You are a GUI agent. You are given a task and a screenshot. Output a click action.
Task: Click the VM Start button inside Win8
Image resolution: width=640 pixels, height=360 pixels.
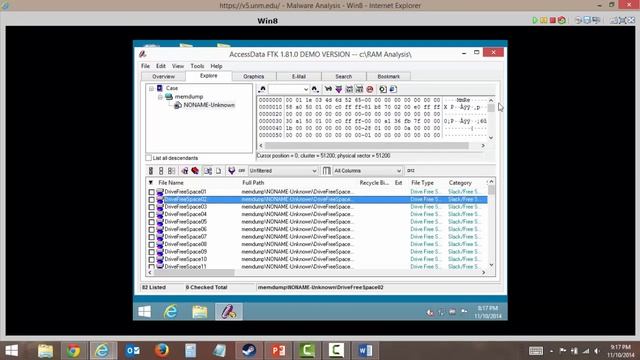point(144,312)
